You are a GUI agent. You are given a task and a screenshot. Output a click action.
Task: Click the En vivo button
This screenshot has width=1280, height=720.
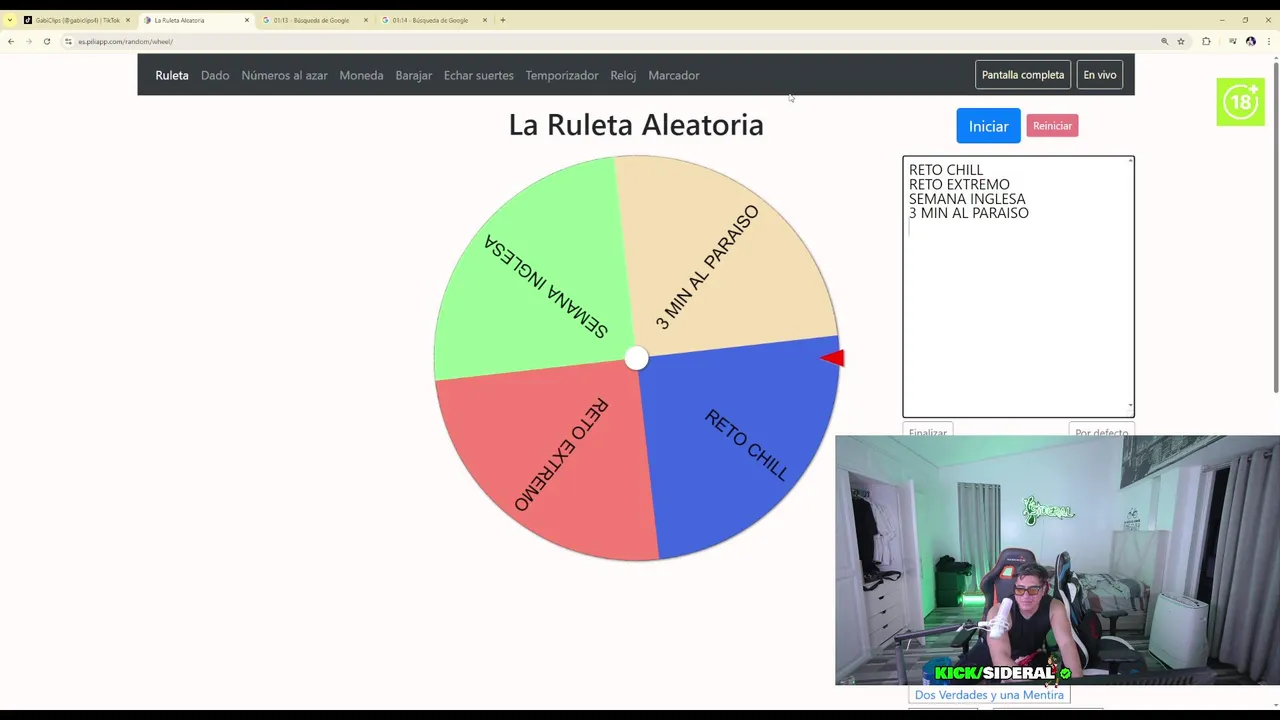[1100, 75]
